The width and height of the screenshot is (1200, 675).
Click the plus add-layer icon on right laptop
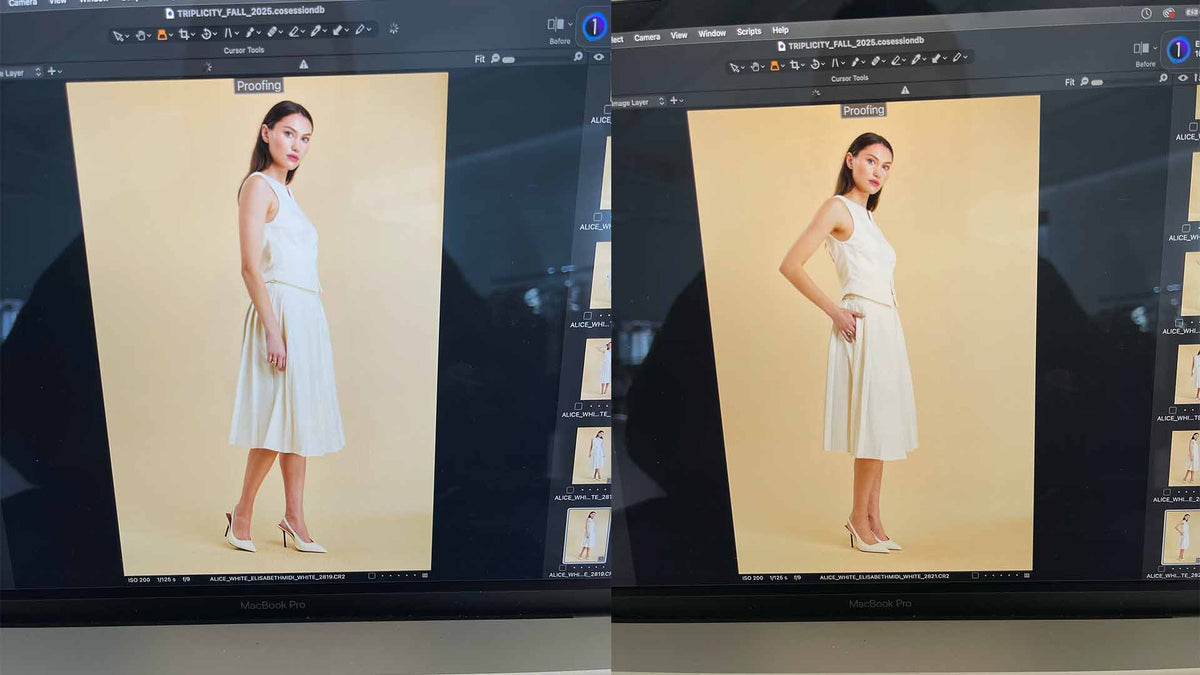tap(673, 101)
